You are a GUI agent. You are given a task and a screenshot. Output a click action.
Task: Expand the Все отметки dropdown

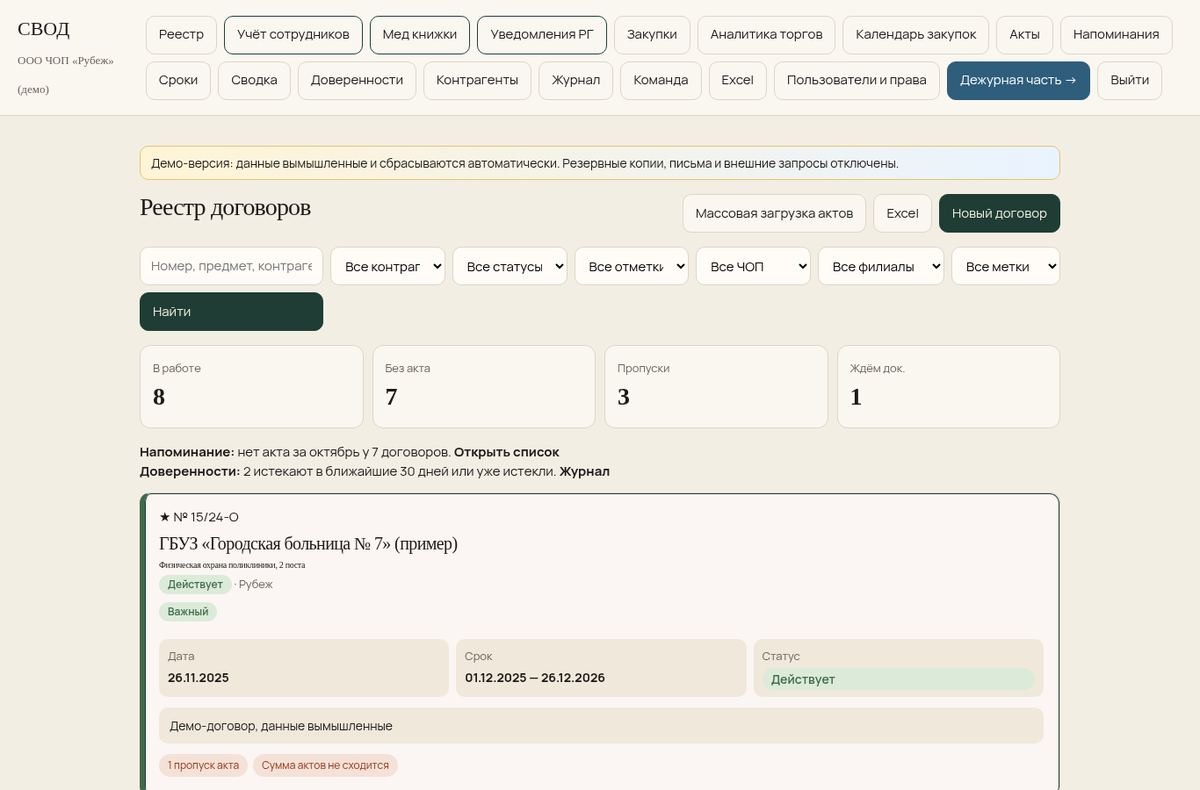[632, 266]
